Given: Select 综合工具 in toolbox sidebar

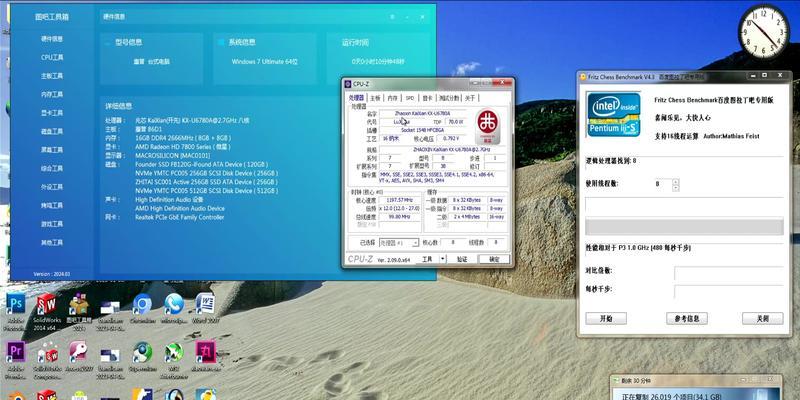Looking at the screenshot, I should pos(52,168).
